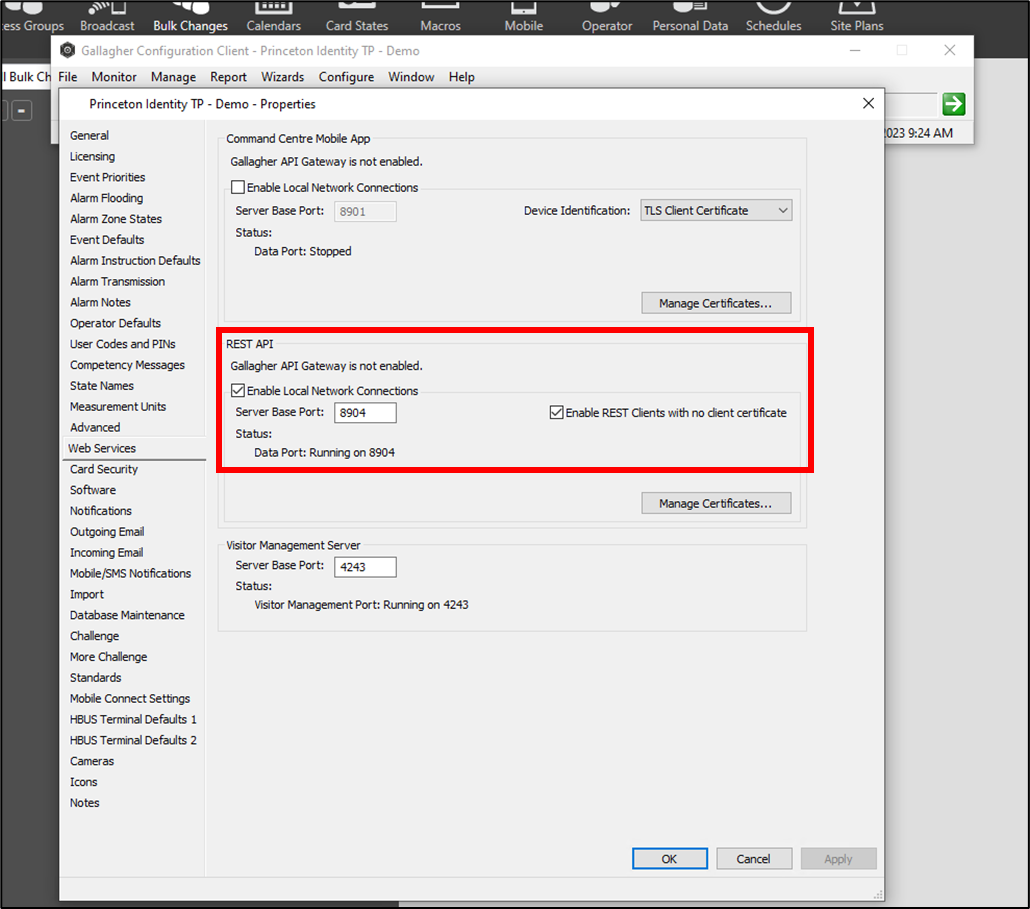The image size is (1030, 909).
Task: Open Site Plans in the top ribbon
Action: pos(857,18)
